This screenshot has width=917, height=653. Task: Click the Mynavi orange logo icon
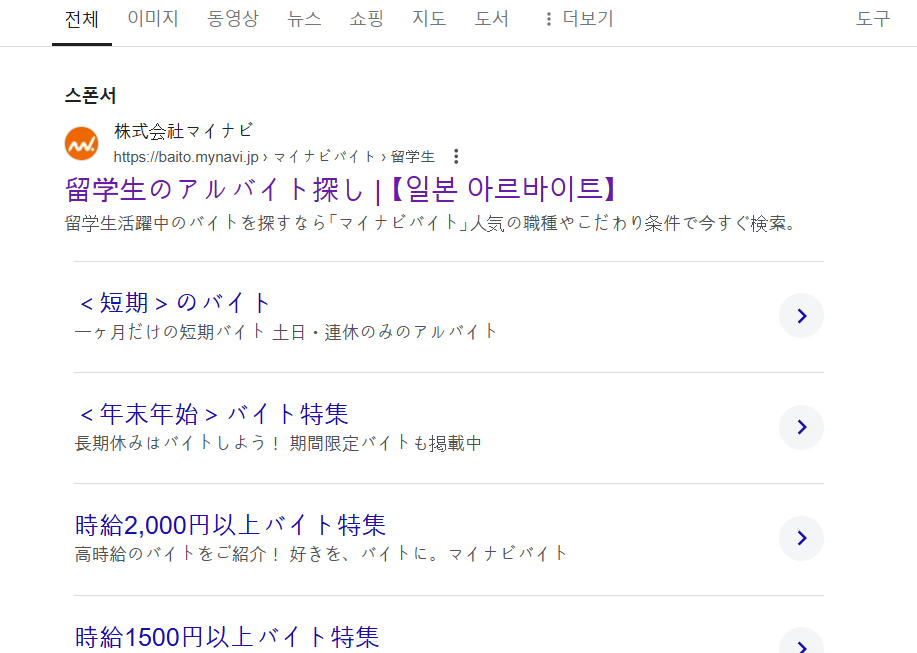pos(81,143)
